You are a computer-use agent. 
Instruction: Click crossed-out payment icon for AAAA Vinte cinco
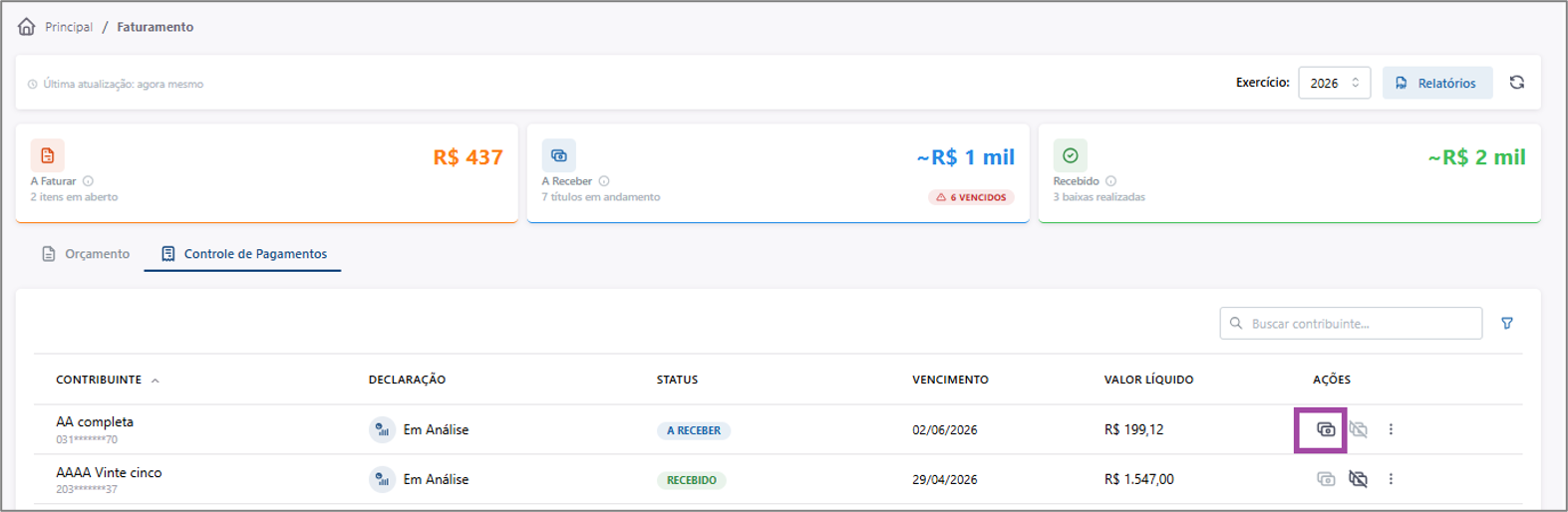1358,479
